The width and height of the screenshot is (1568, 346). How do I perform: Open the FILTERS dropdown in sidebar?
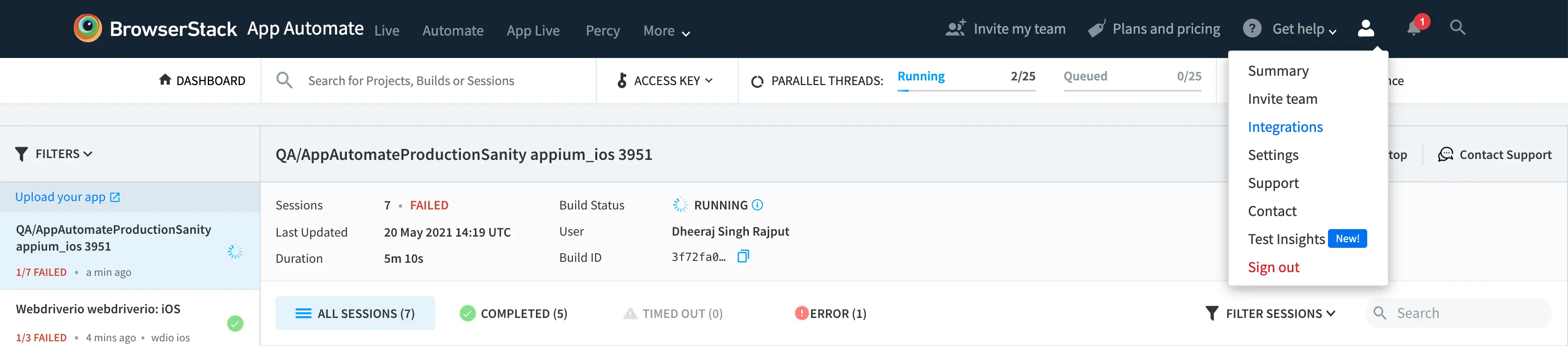(x=55, y=154)
